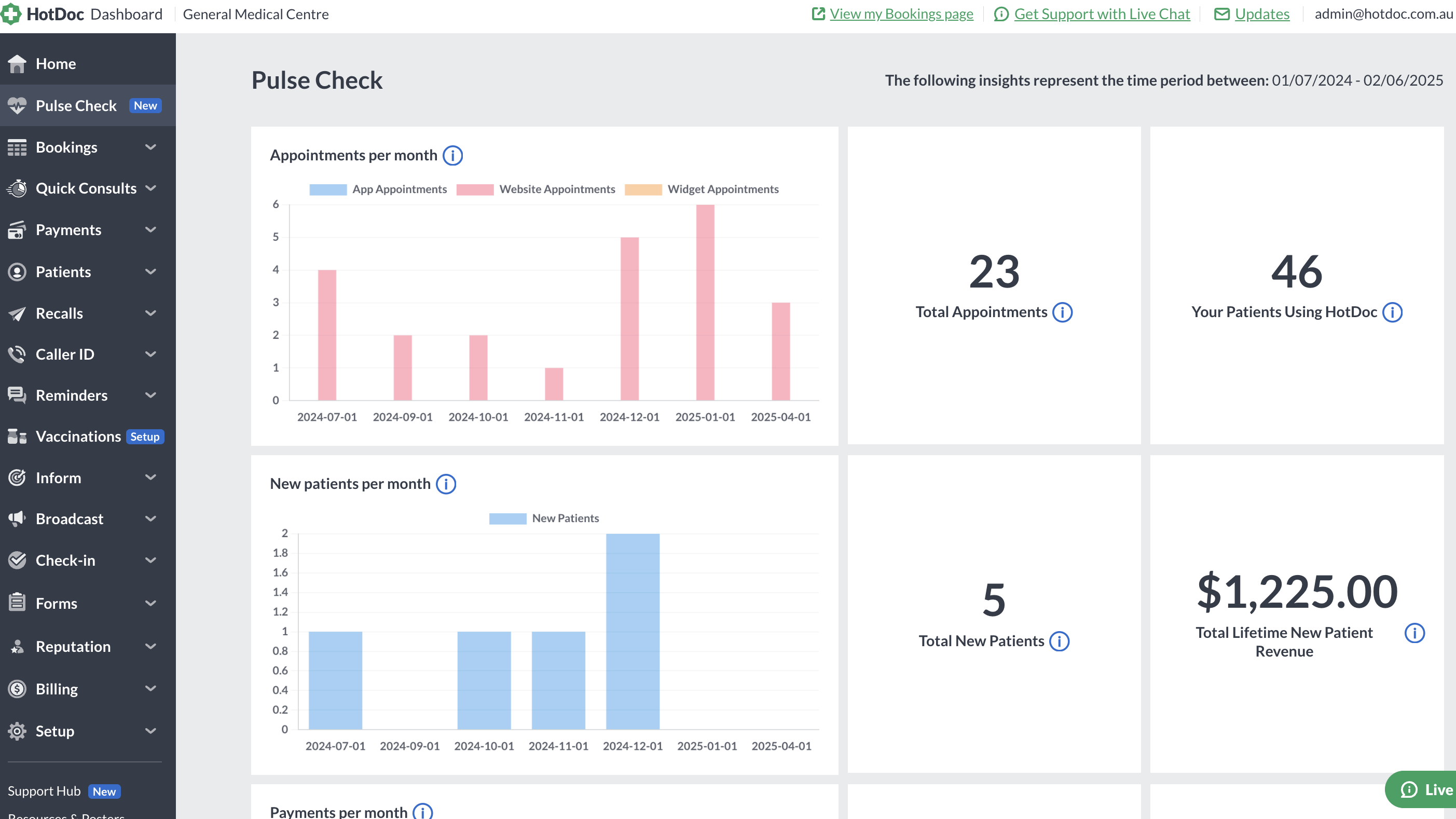This screenshot has width=1456, height=819.
Task: Click the Live Chat bubble icon in header
Action: (x=1001, y=14)
